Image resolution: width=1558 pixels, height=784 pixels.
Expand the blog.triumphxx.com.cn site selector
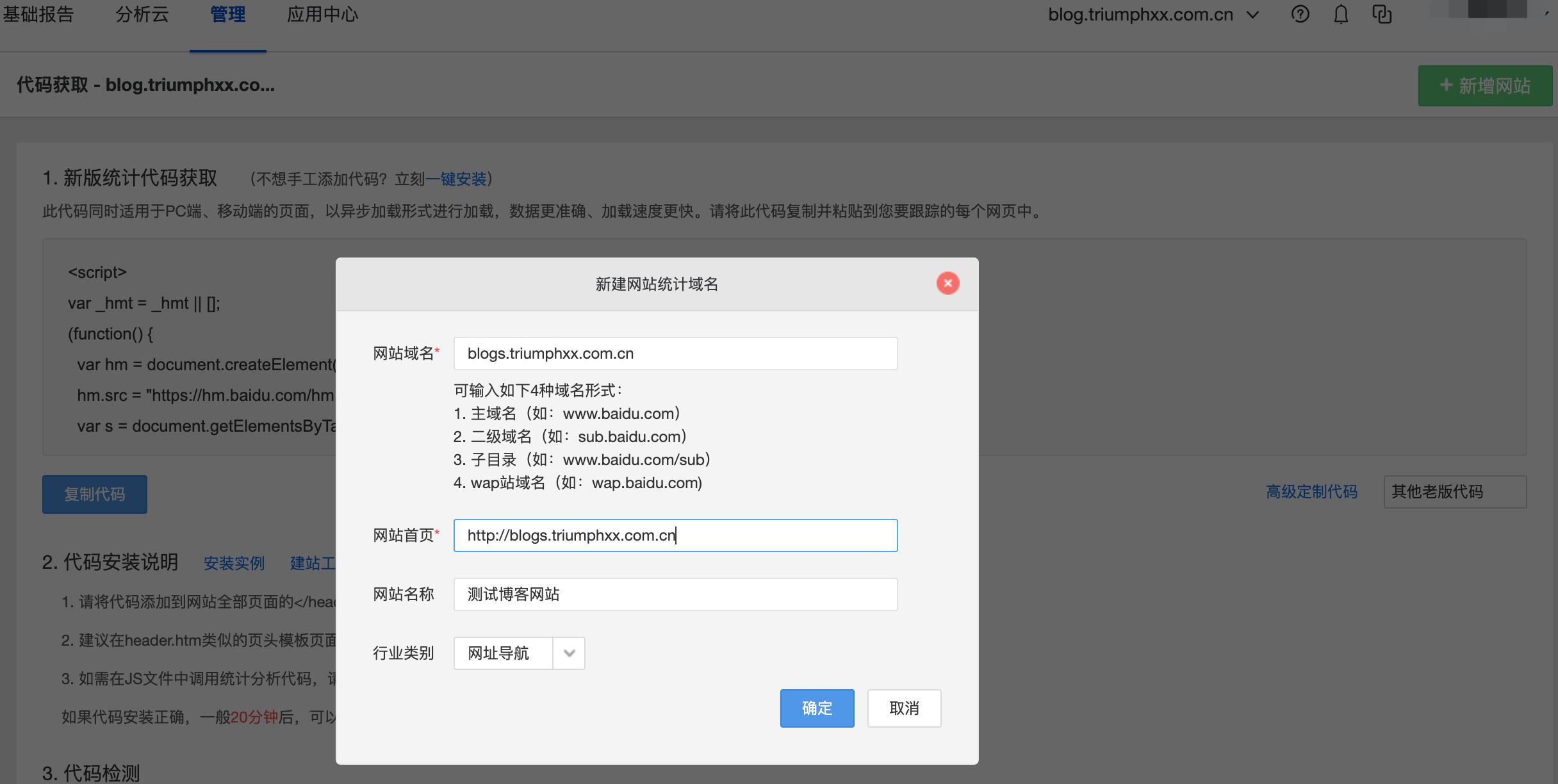click(1153, 14)
